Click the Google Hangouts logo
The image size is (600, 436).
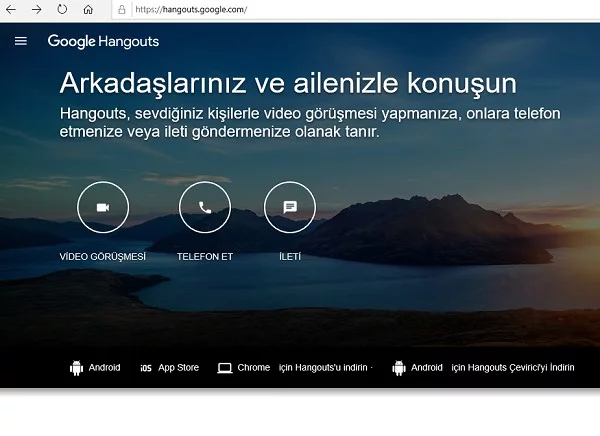pyautogui.click(x=103, y=42)
